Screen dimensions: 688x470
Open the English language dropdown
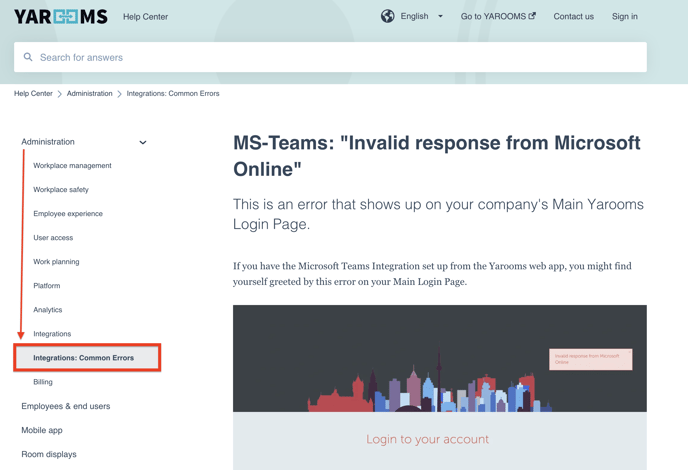click(421, 16)
